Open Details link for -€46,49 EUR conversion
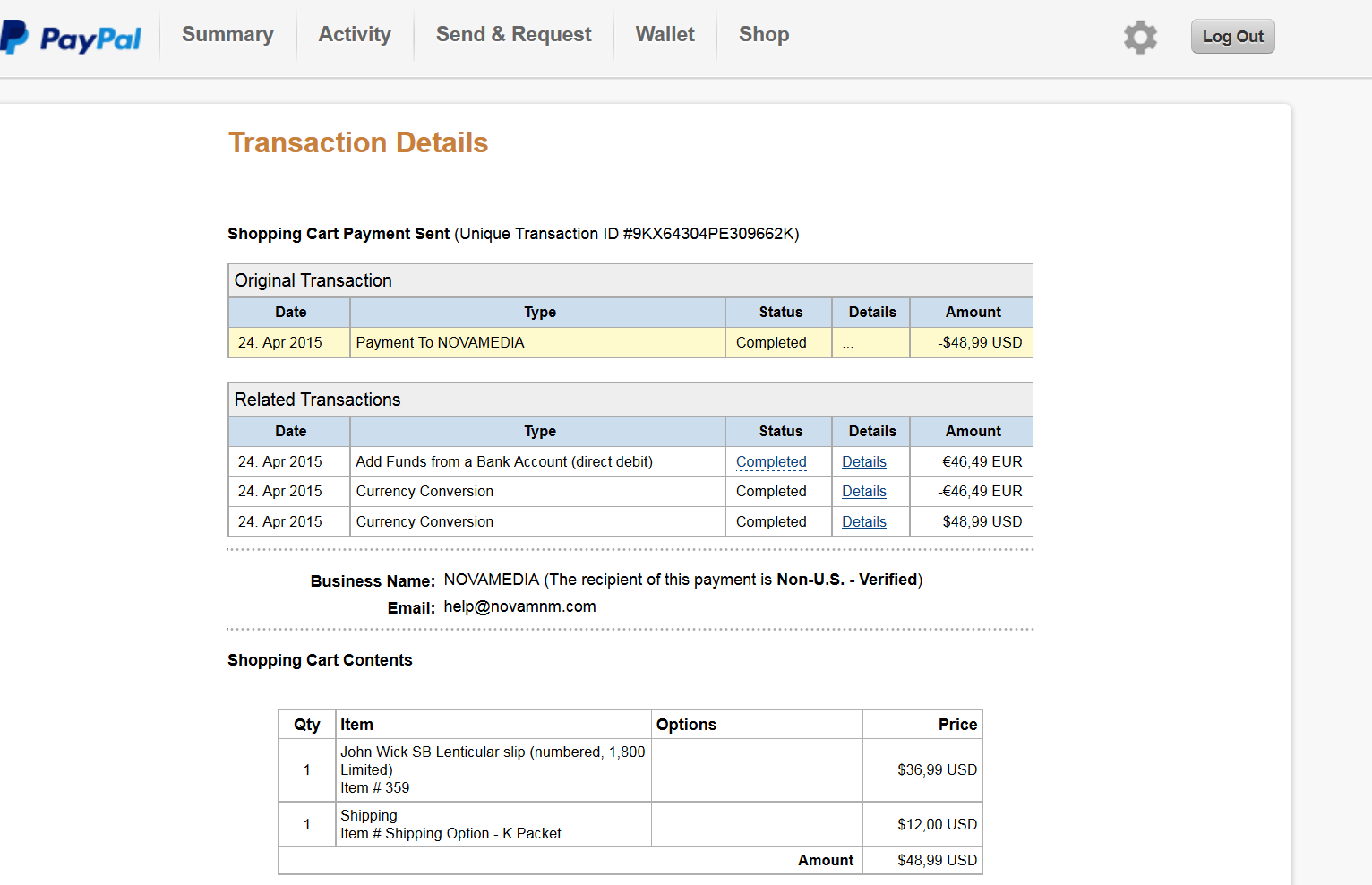 (864, 491)
